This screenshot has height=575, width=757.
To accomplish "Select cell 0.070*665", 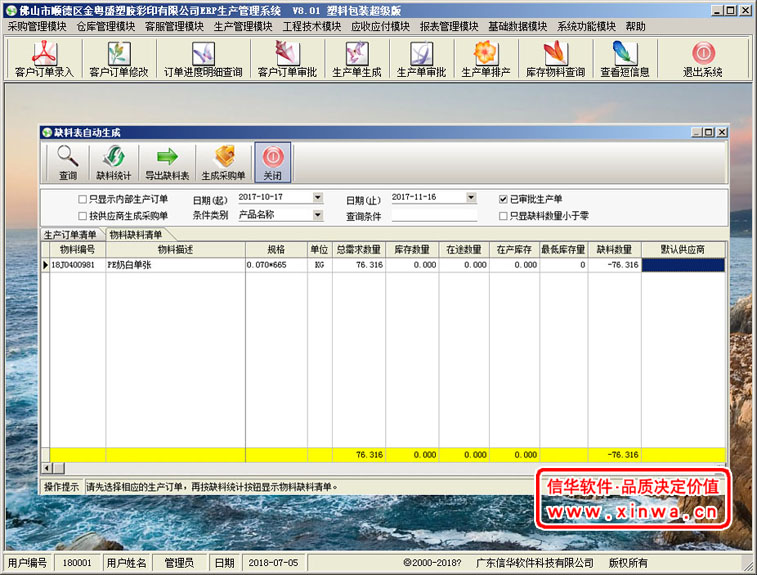I will 277,265.
